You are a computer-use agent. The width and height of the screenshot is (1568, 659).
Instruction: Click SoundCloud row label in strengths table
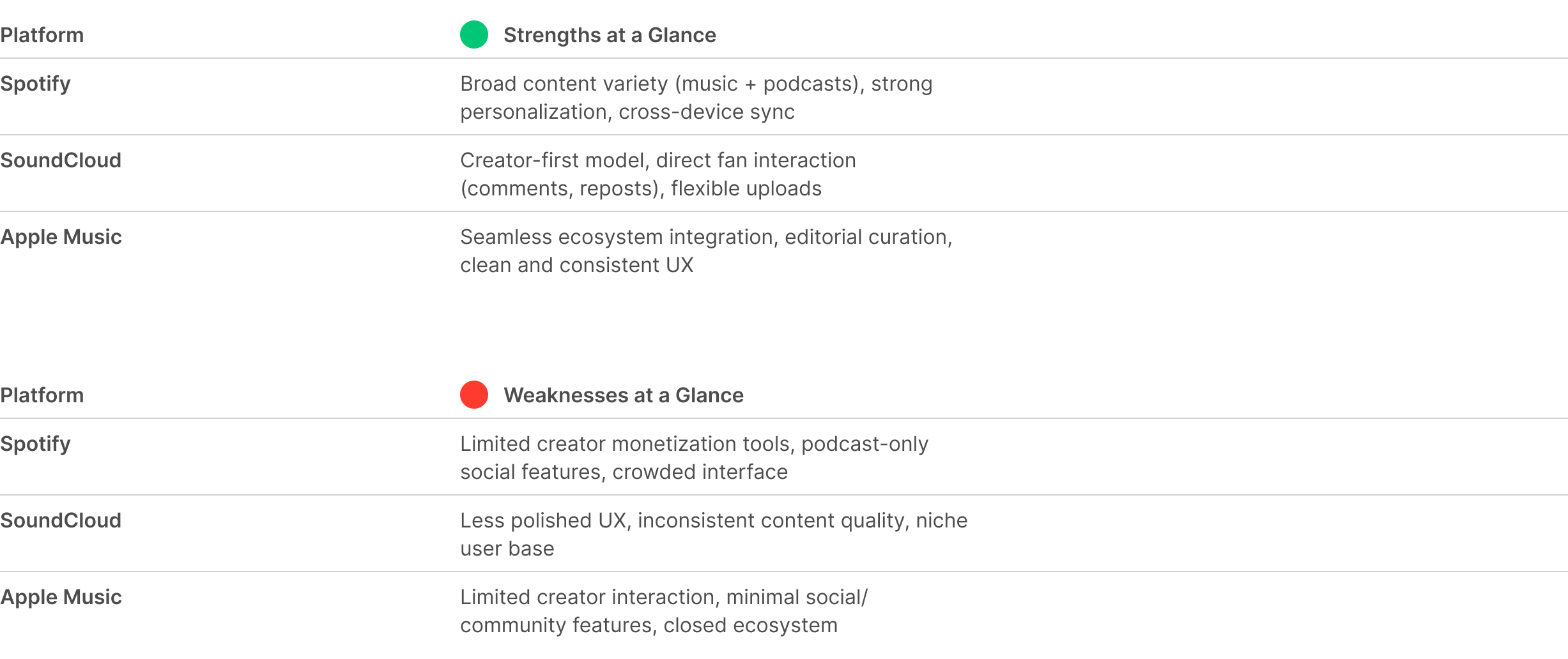click(61, 160)
